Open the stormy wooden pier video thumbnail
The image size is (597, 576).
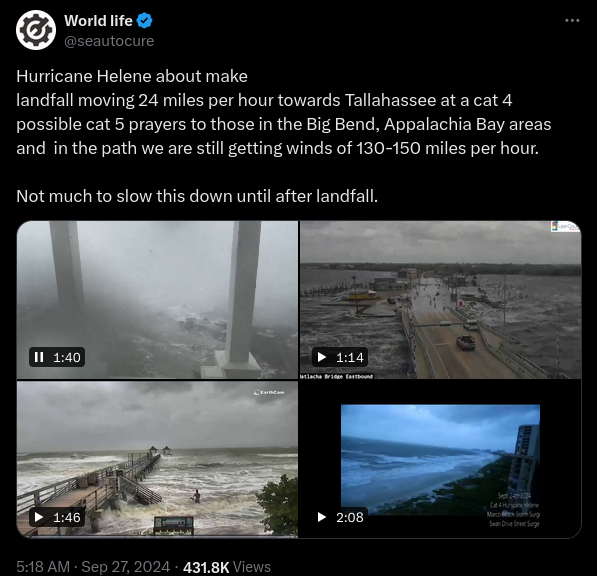click(157, 460)
